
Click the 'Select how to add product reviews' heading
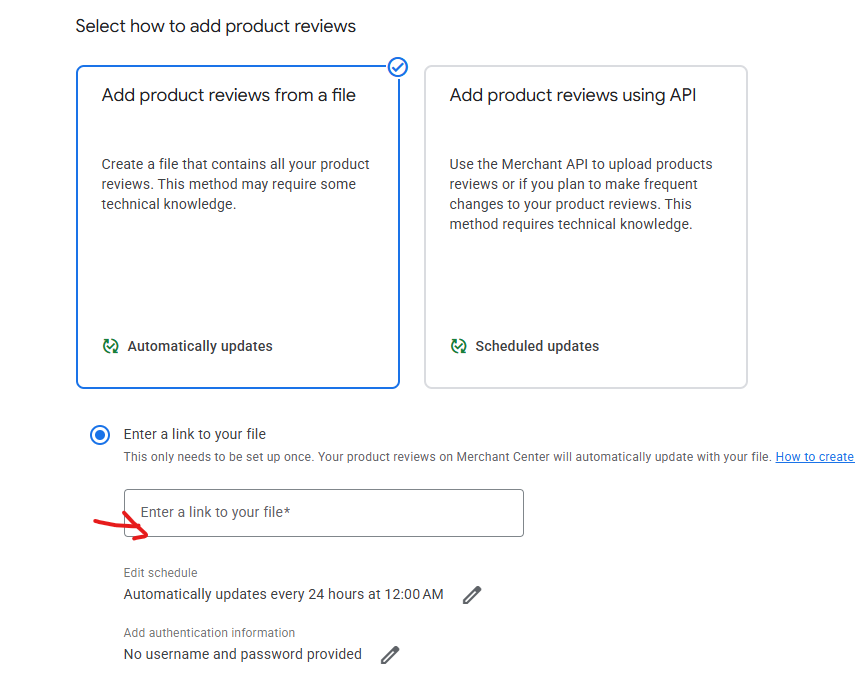(x=215, y=26)
